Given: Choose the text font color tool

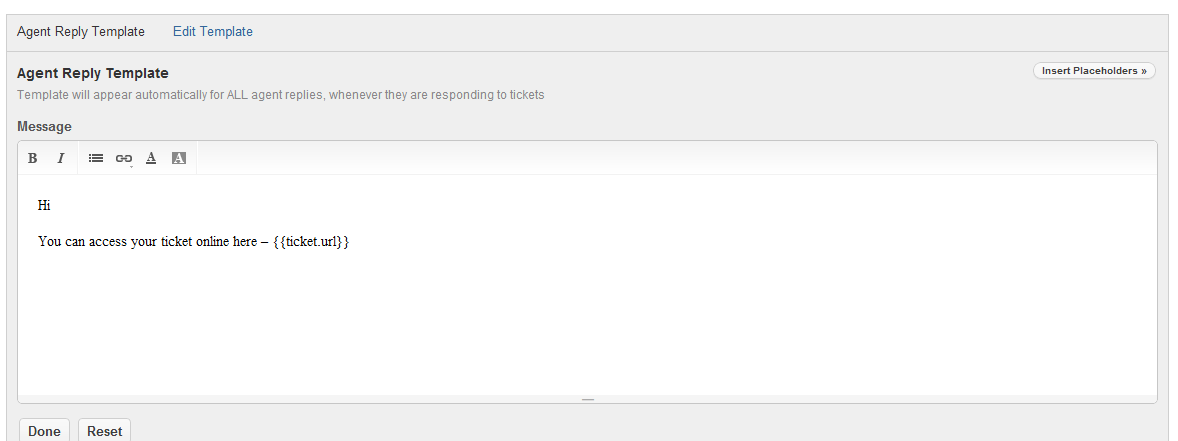Looking at the screenshot, I should pos(151,158).
